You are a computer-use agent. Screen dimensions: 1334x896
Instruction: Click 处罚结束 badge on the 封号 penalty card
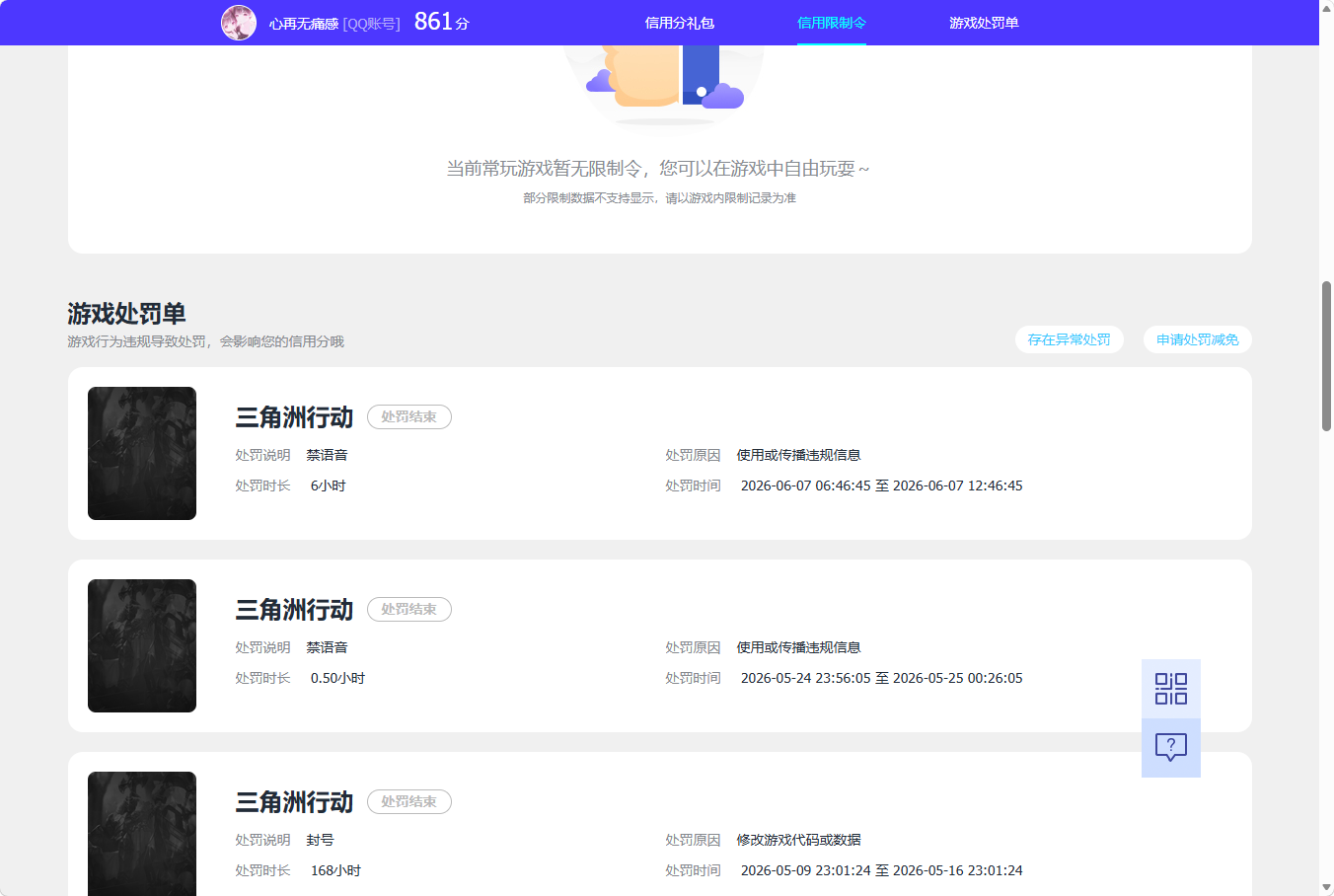(409, 802)
